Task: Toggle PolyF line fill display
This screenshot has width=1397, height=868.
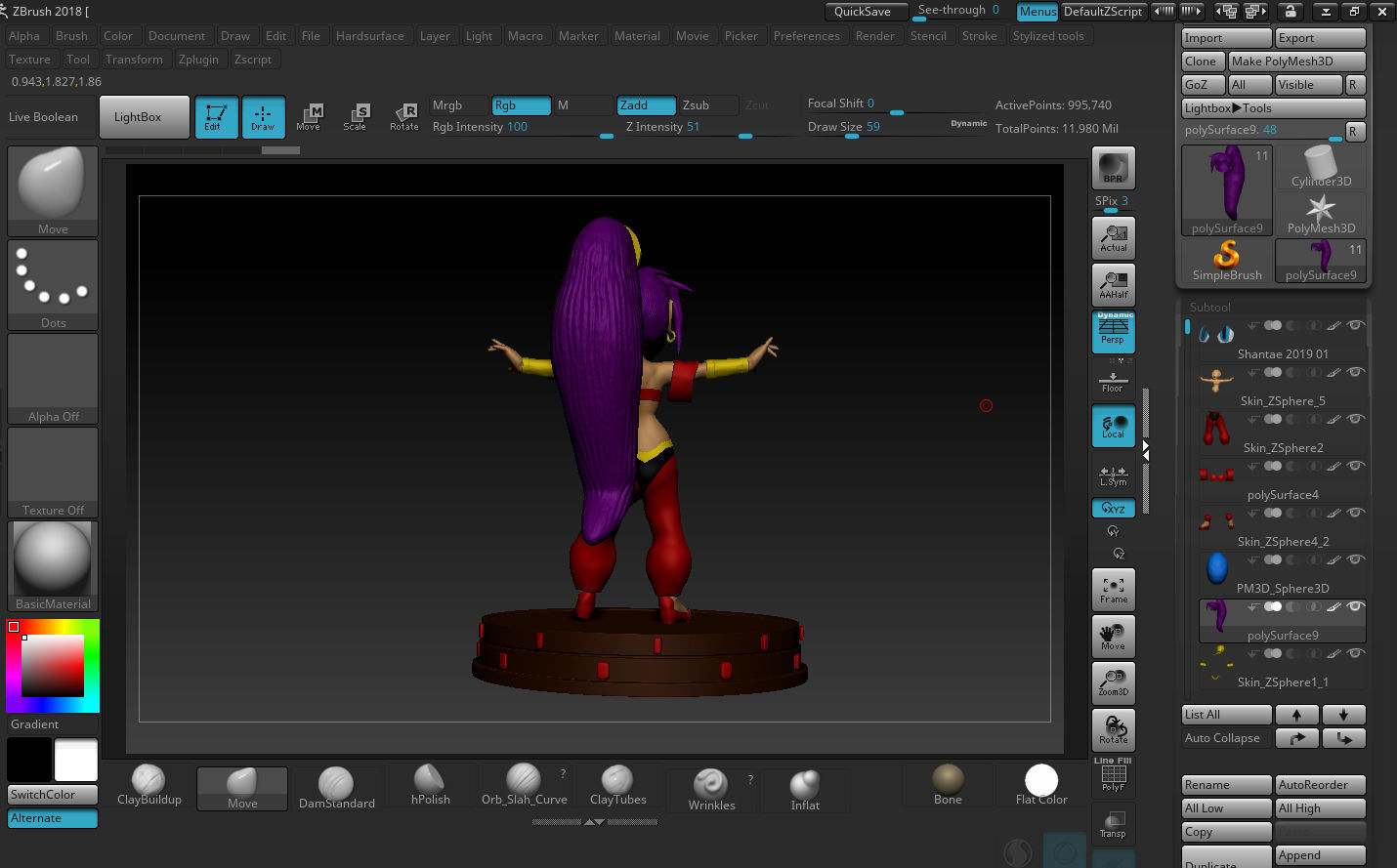Action: (1113, 776)
